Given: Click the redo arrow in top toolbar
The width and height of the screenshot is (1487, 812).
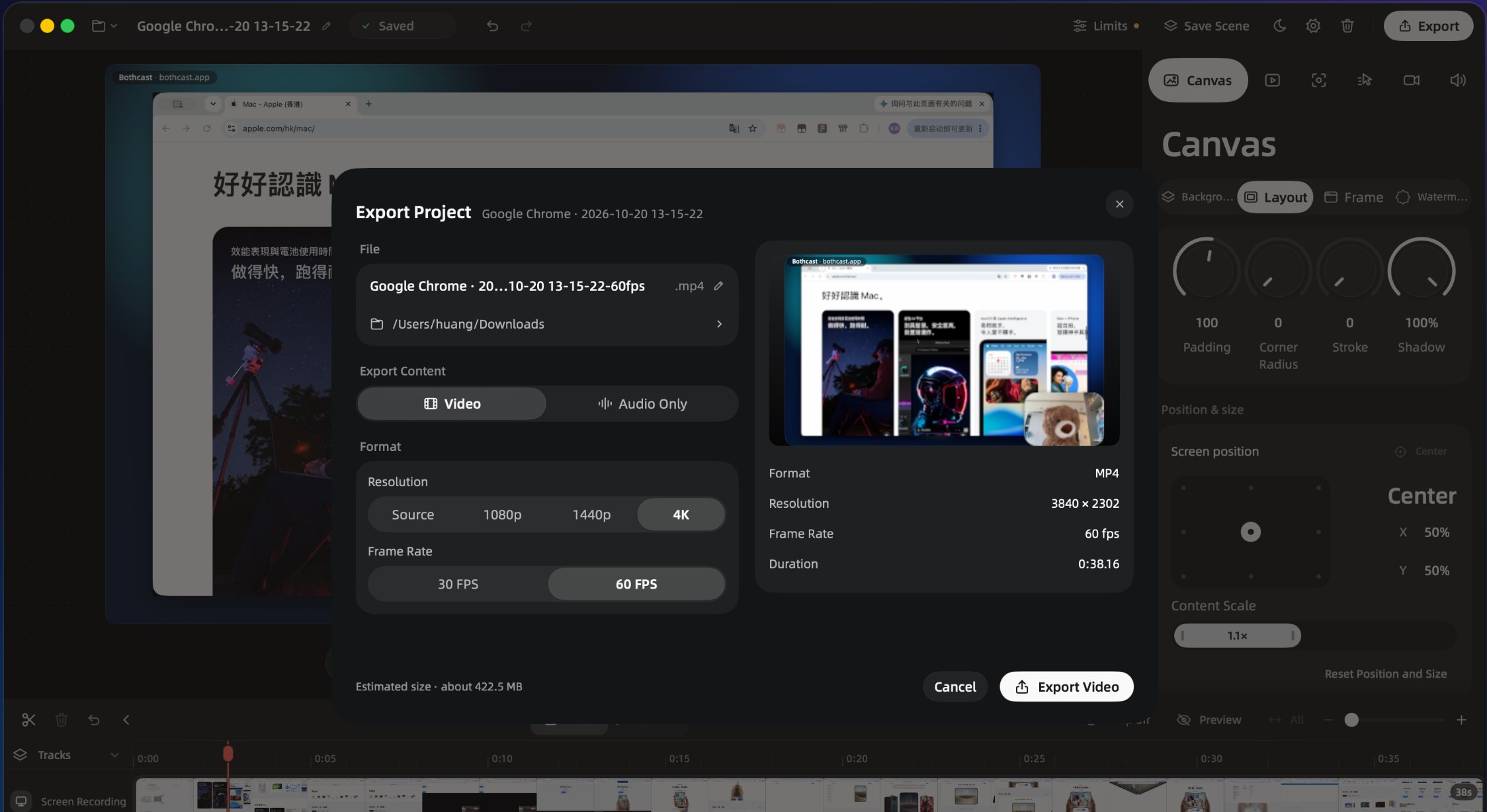Looking at the screenshot, I should (x=526, y=26).
